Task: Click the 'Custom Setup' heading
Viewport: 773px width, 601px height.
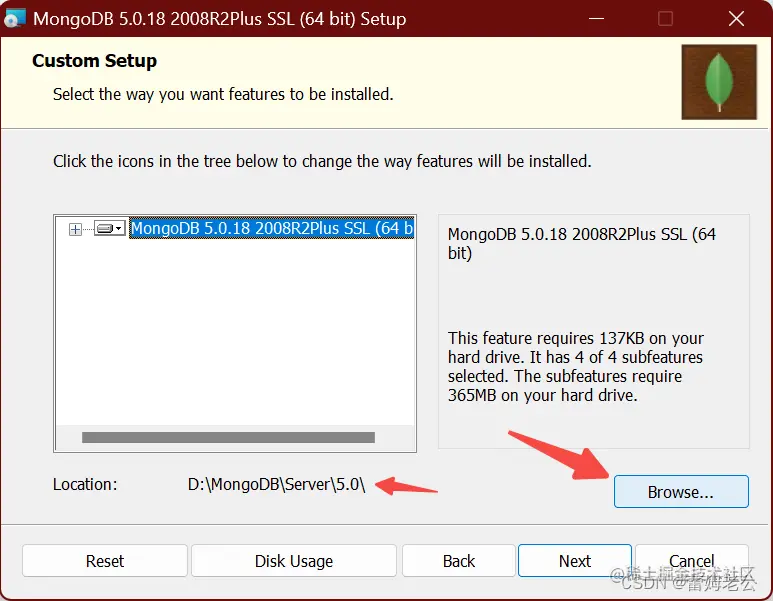Action: (x=95, y=61)
